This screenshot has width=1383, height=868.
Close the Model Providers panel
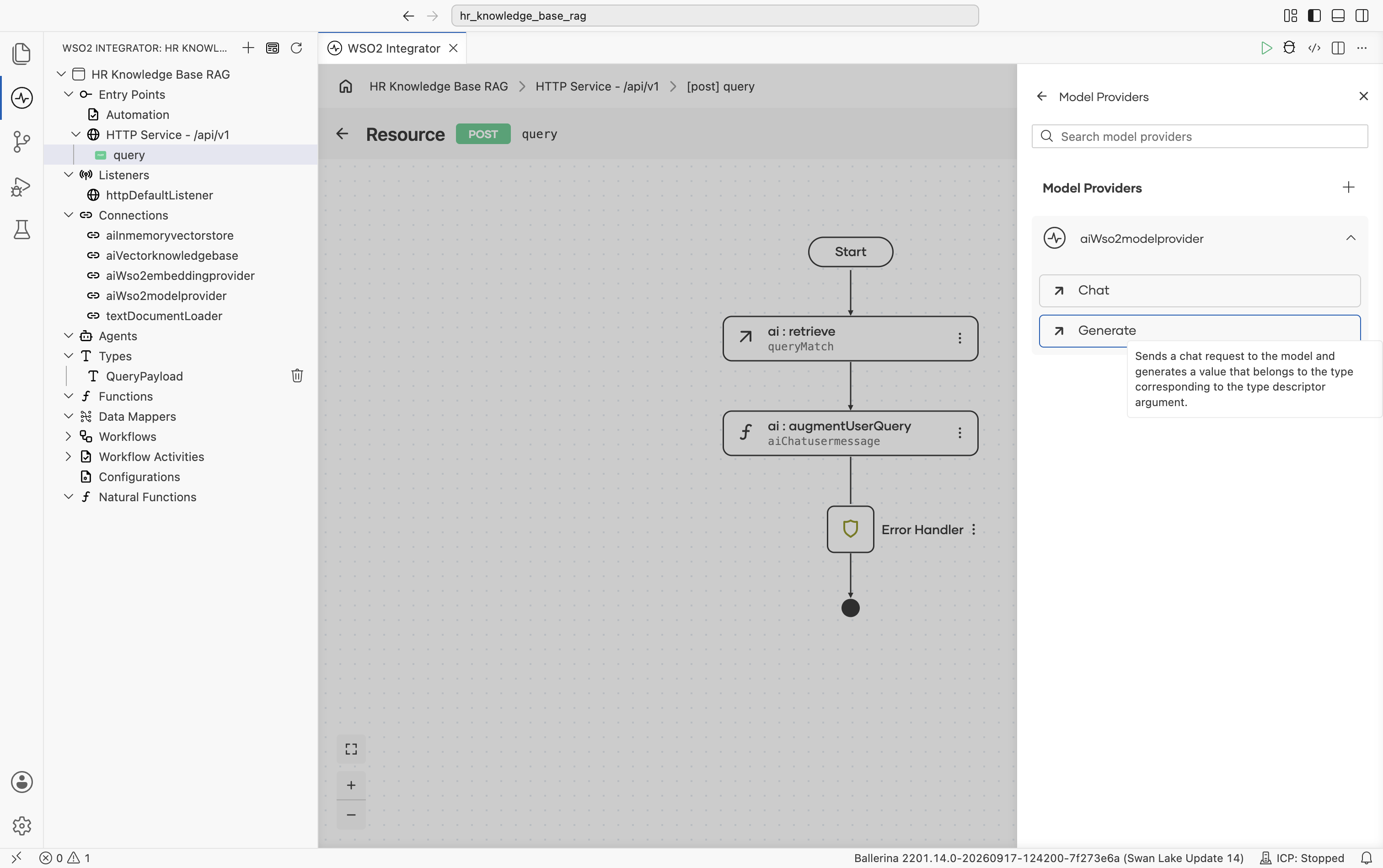click(1363, 96)
